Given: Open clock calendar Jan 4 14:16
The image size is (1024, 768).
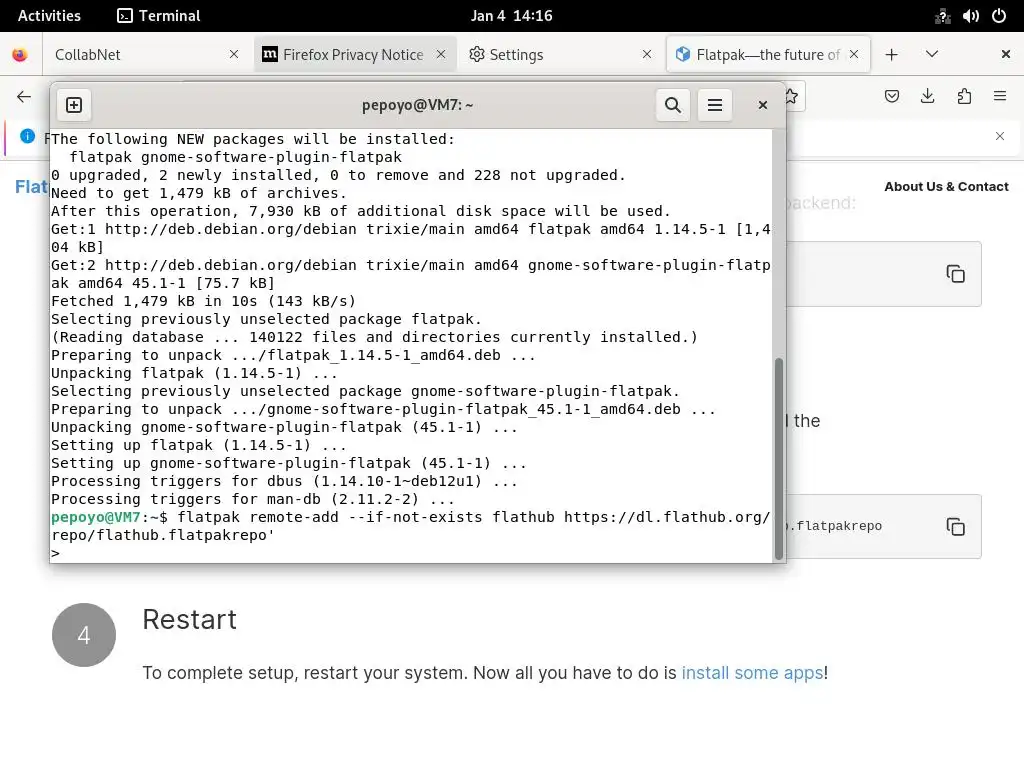Looking at the screenshot, I should pos(511,16).
